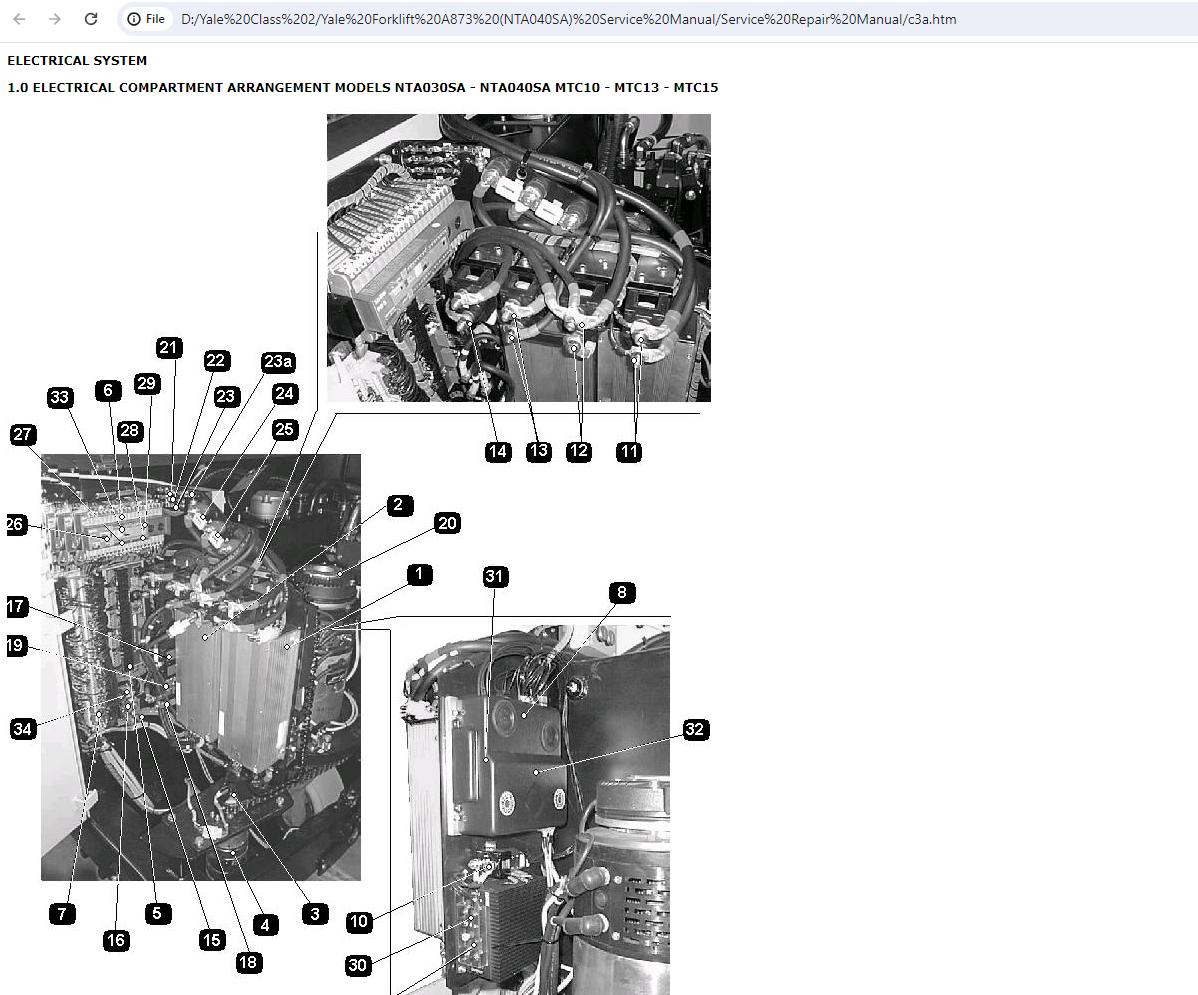Click callout label 2
Image resolution: width=1198 pixels, height=995 pixels.
[x=399, y=505]
